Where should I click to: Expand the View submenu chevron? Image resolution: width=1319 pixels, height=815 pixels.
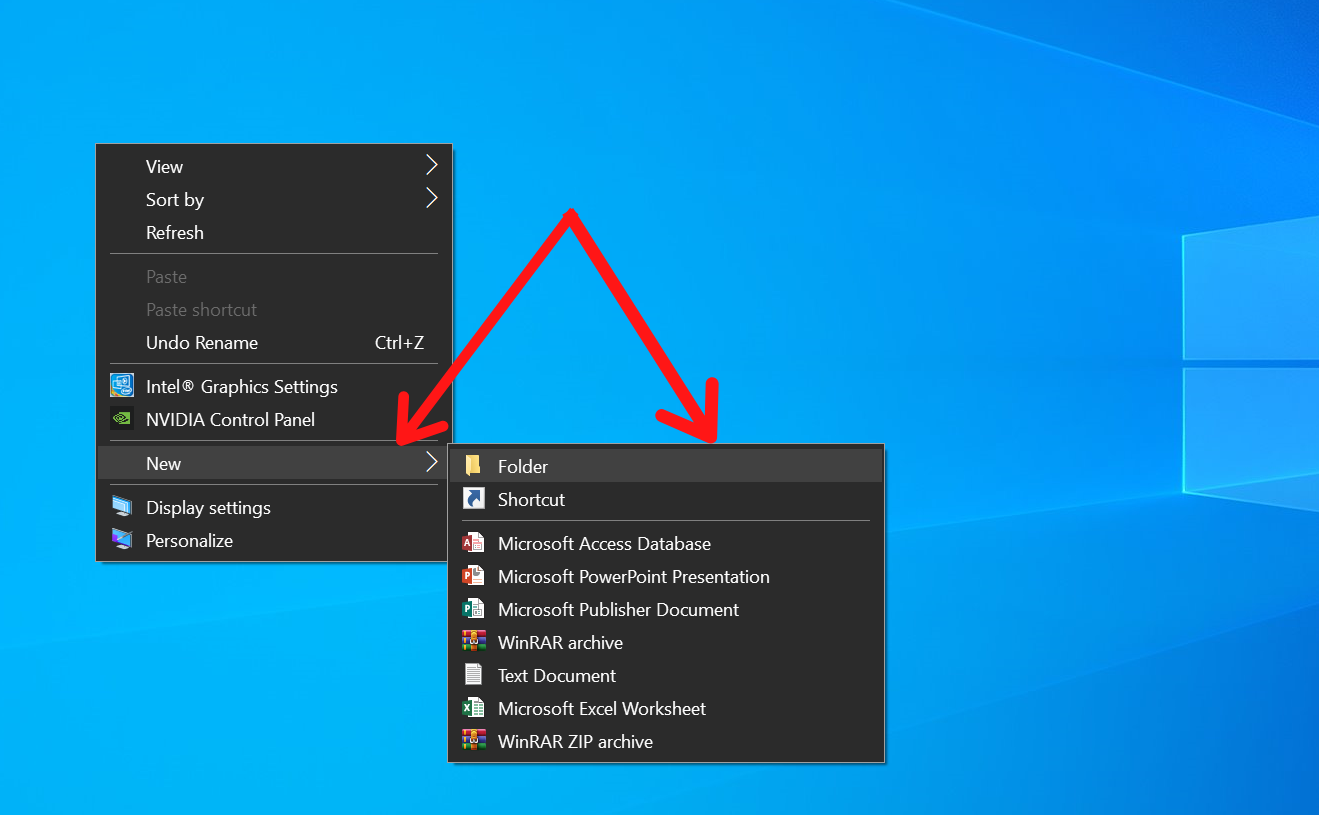pos(431,164)
